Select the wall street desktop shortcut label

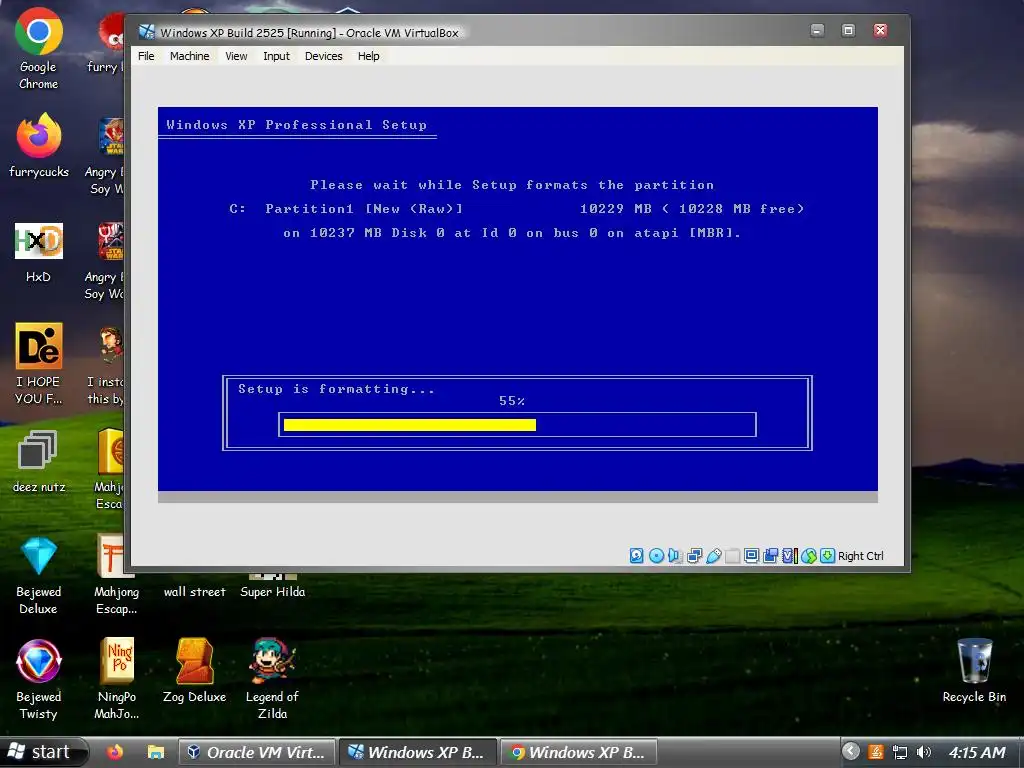[195, 592]
